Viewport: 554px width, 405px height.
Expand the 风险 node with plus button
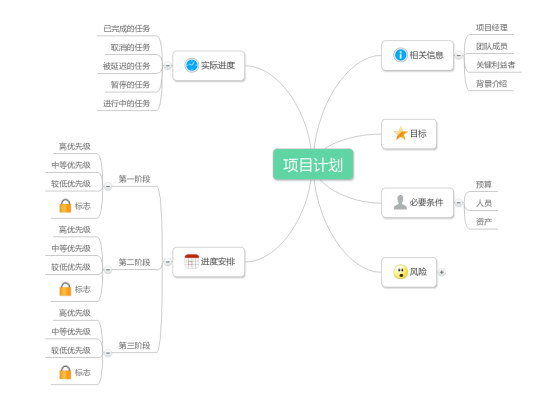pos(442,272)
